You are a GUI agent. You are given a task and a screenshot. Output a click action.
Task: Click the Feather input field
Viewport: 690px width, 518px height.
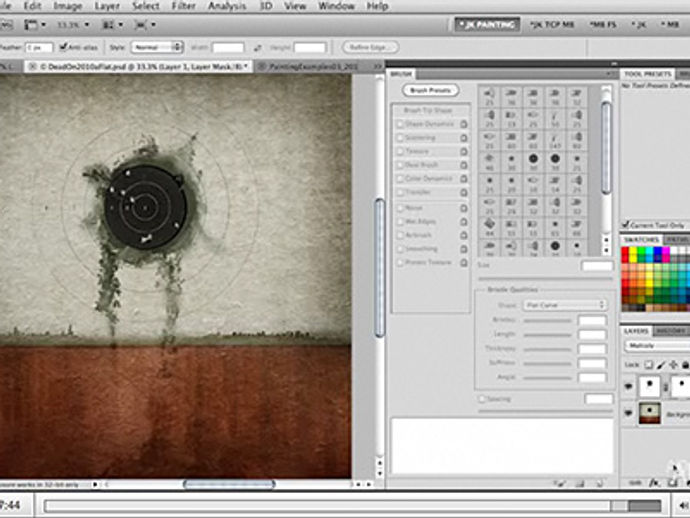(x=39, y=47)
